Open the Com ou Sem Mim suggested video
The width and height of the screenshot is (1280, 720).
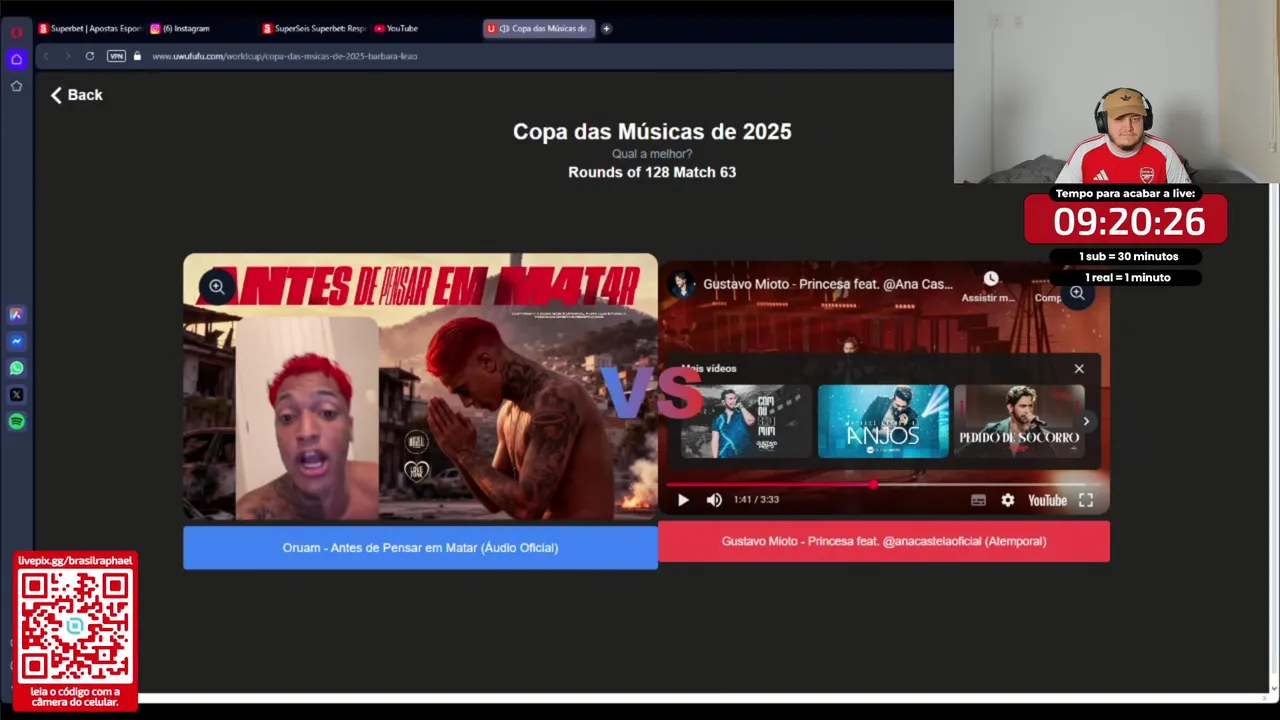coord(746,421)
